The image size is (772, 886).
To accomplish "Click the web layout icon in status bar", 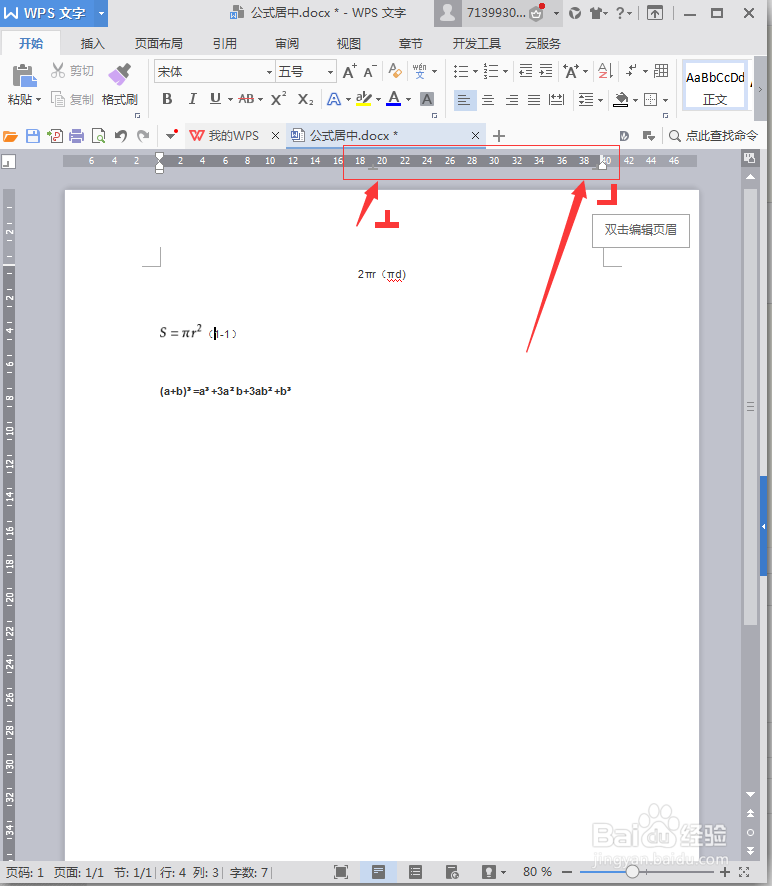I will [452, 872].
